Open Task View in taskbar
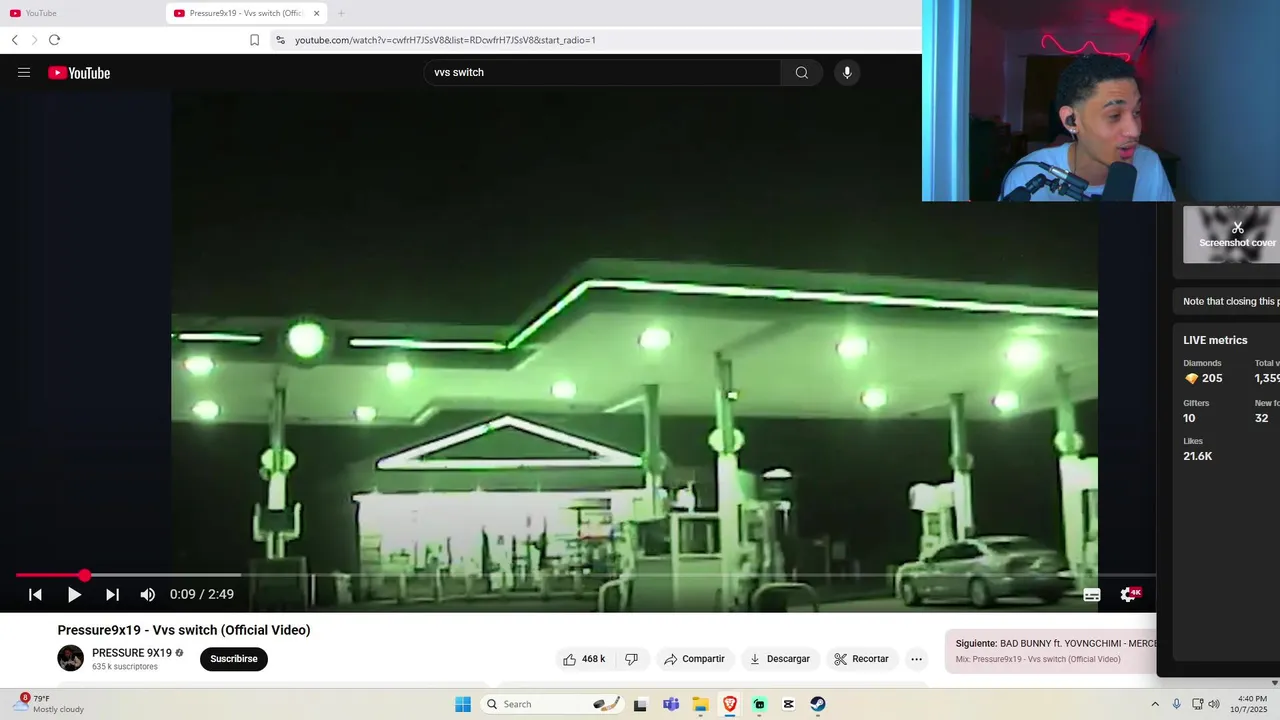This screenshot has height=720, width=1280. click(x=640, y=704)
